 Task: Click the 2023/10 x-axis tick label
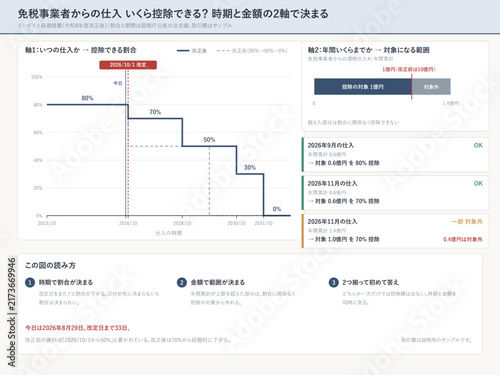[x=47, y=223]
